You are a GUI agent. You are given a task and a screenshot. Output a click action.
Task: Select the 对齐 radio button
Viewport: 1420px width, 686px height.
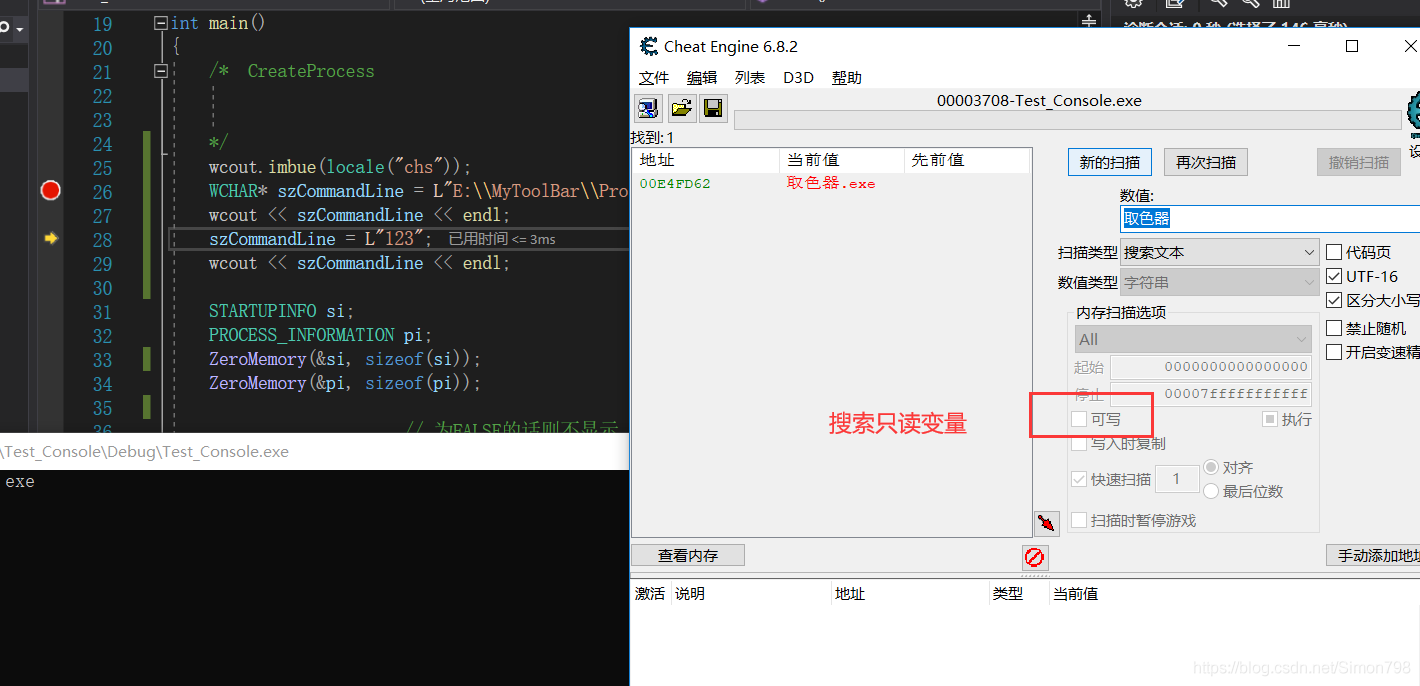[1209, 467]
